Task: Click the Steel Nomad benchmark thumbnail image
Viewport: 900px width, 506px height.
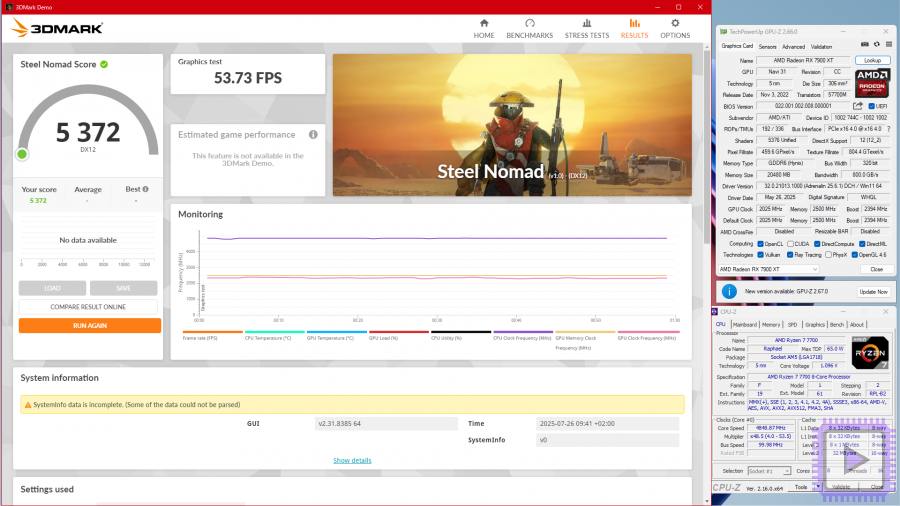Action: (512, 125)
